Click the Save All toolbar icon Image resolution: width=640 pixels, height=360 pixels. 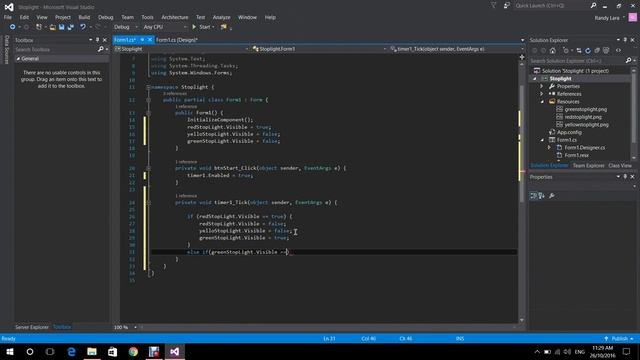click(71, 27)
